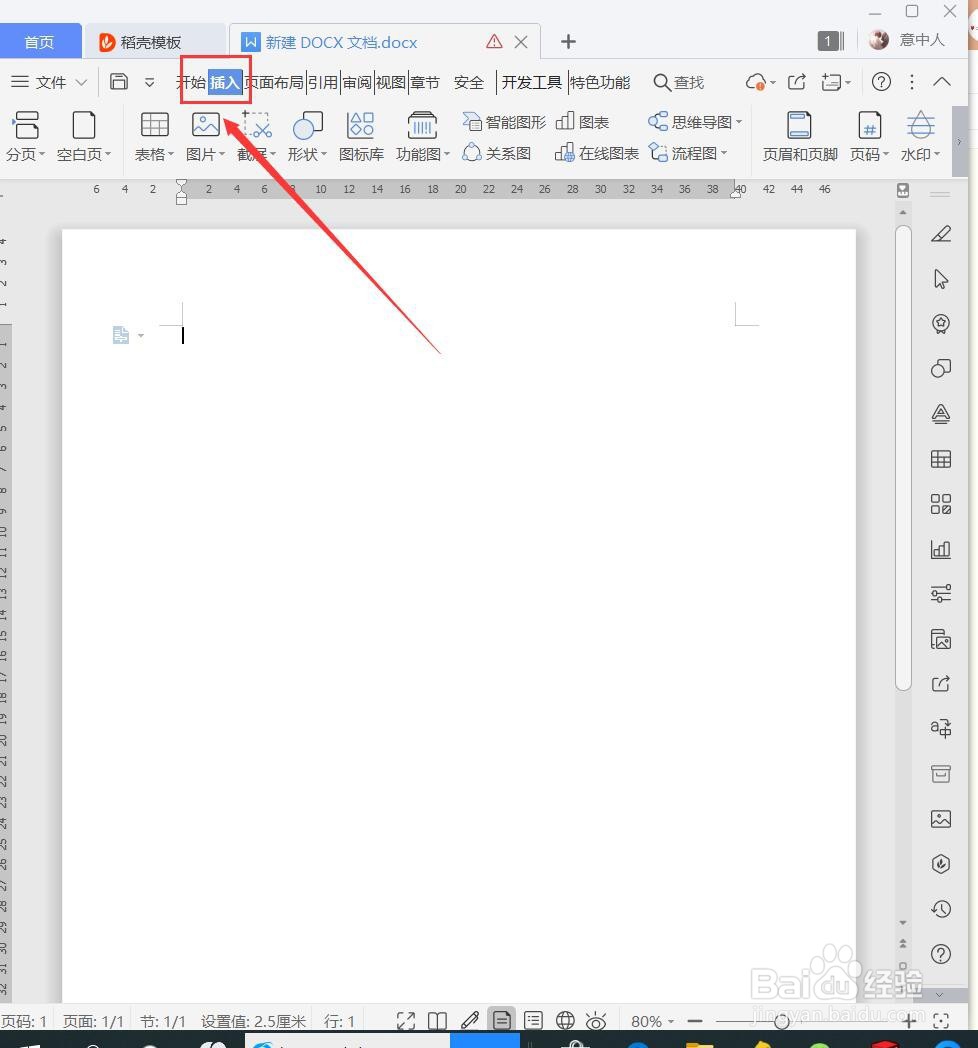Switch to the 页面布局 ribbon tab
Image resolution: width=978 pixels, height=1048 pixels.
pyautogui.click(x=274, y=82)
